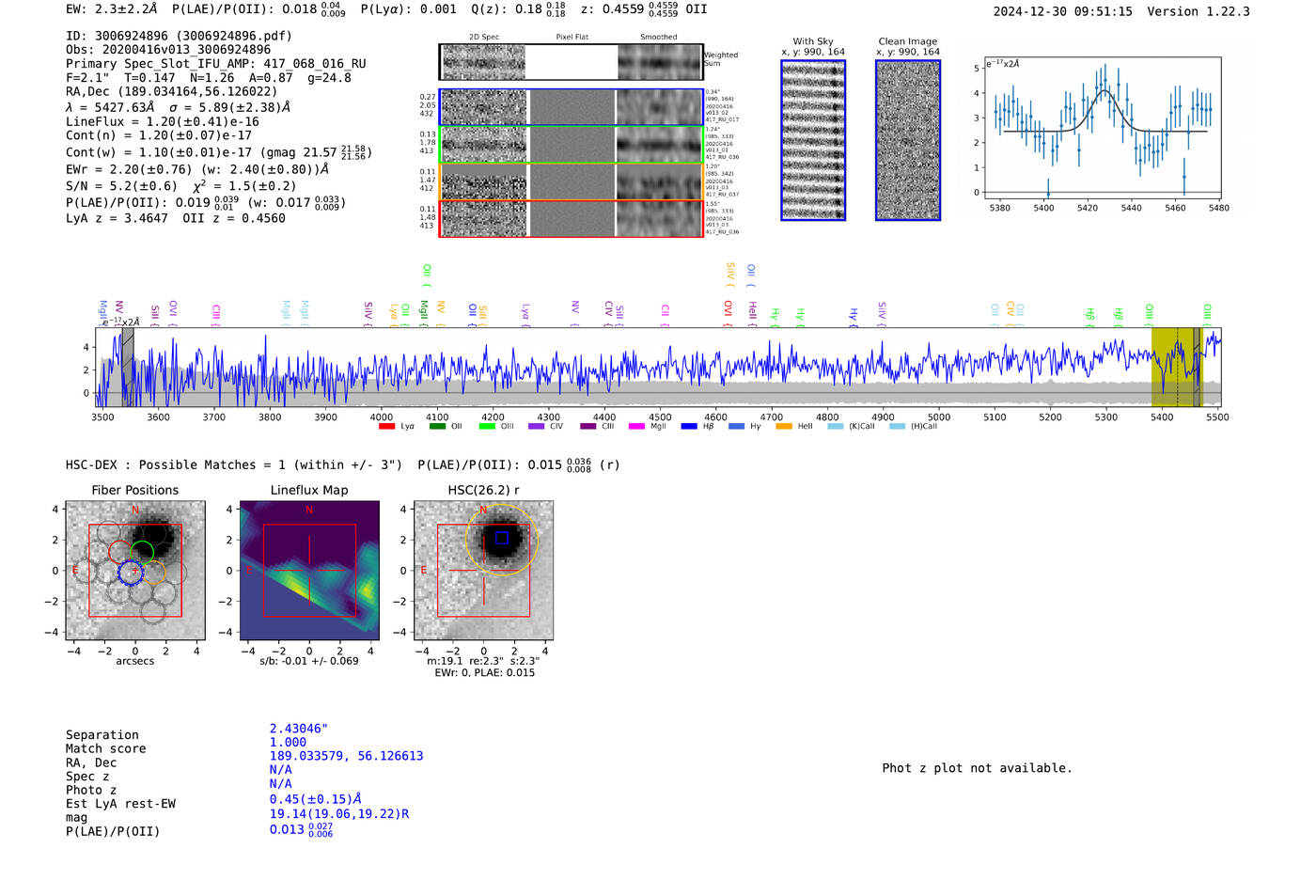
Task: Select the blue-bordered fiber 2D Spec cutout
Action: point(483,107)
